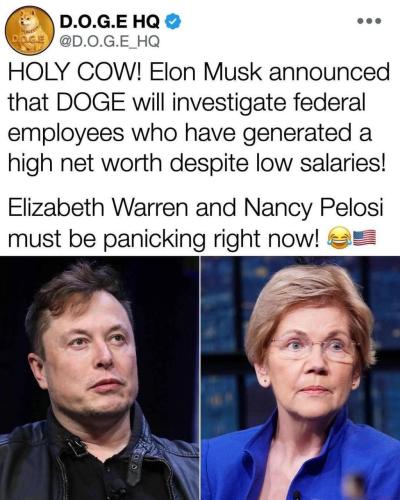Screen dimensions: 400x500
Task: Click the white divider between the two photos
Action: coord(200,378)
